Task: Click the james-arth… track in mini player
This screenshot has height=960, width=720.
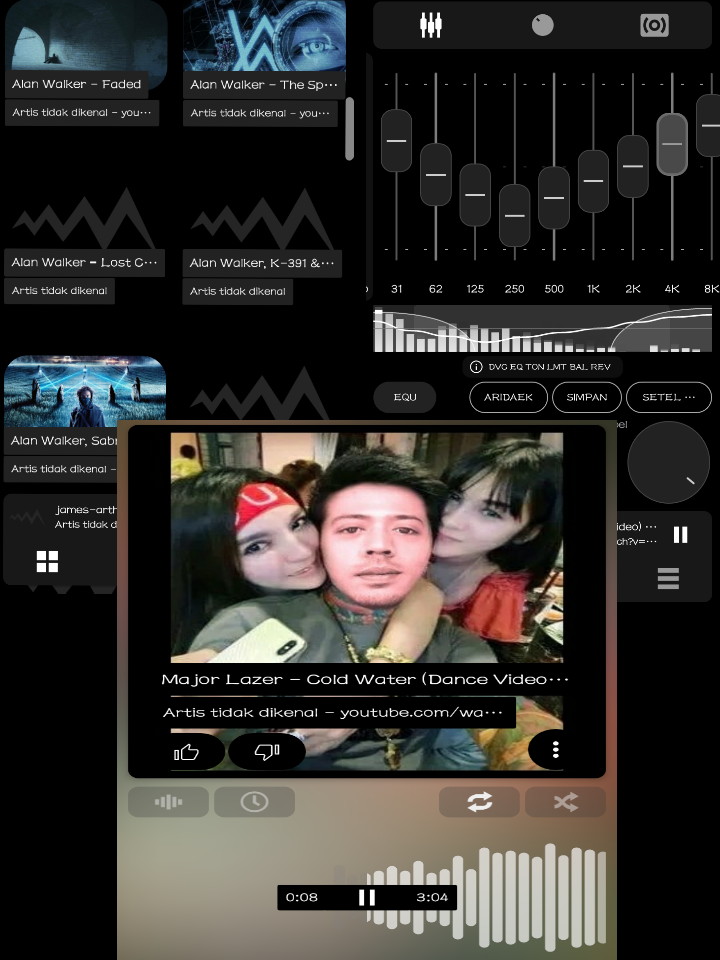Action: point(86,509)
